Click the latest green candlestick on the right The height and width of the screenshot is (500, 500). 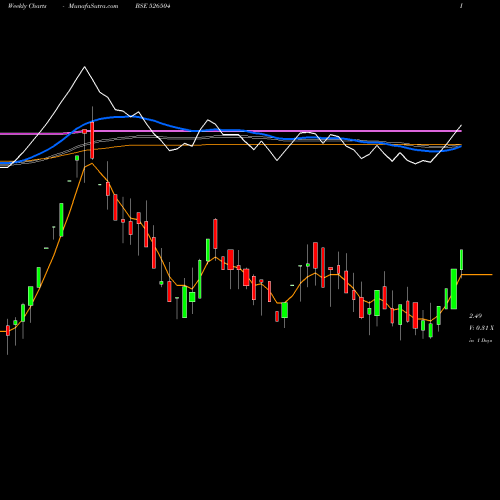pos(462,260)
